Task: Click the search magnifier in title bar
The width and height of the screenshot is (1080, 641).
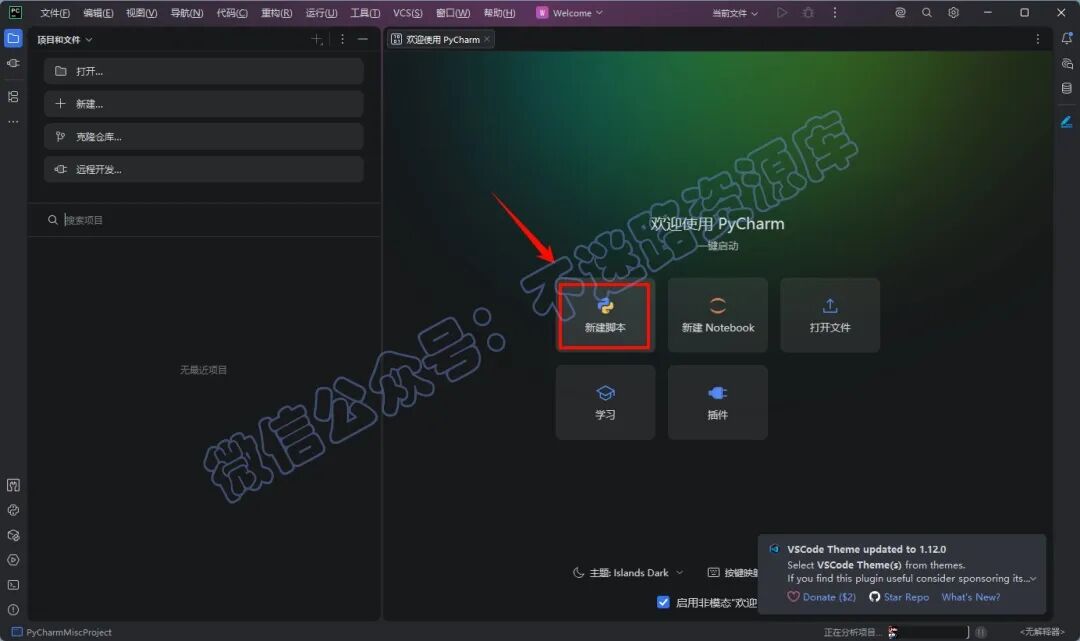Action: click(x=926, y=12)
